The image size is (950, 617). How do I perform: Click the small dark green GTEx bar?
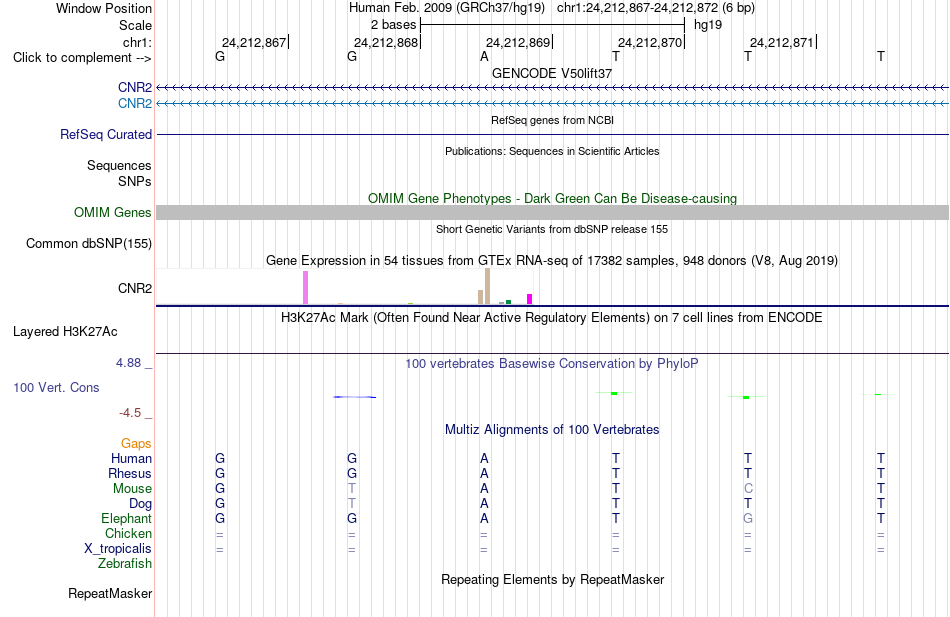tap(509, 302)
